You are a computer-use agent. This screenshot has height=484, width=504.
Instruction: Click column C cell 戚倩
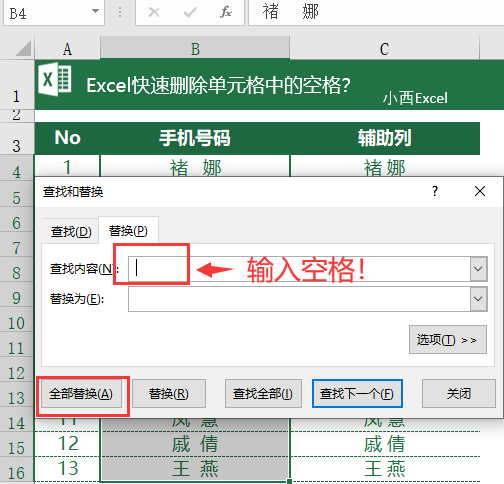coord(384,444)
